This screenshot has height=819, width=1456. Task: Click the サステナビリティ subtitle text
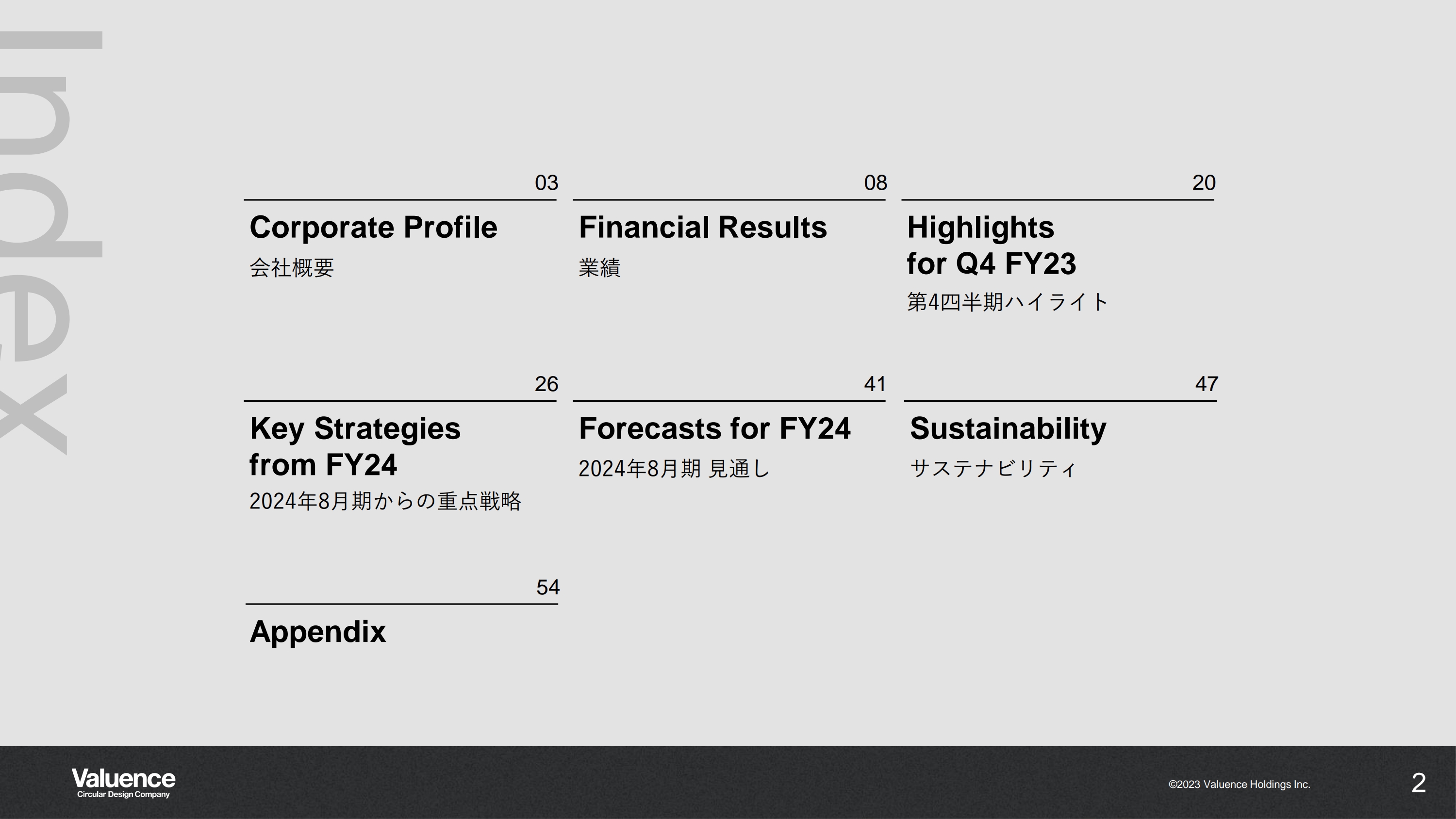(x=993, y=468)
